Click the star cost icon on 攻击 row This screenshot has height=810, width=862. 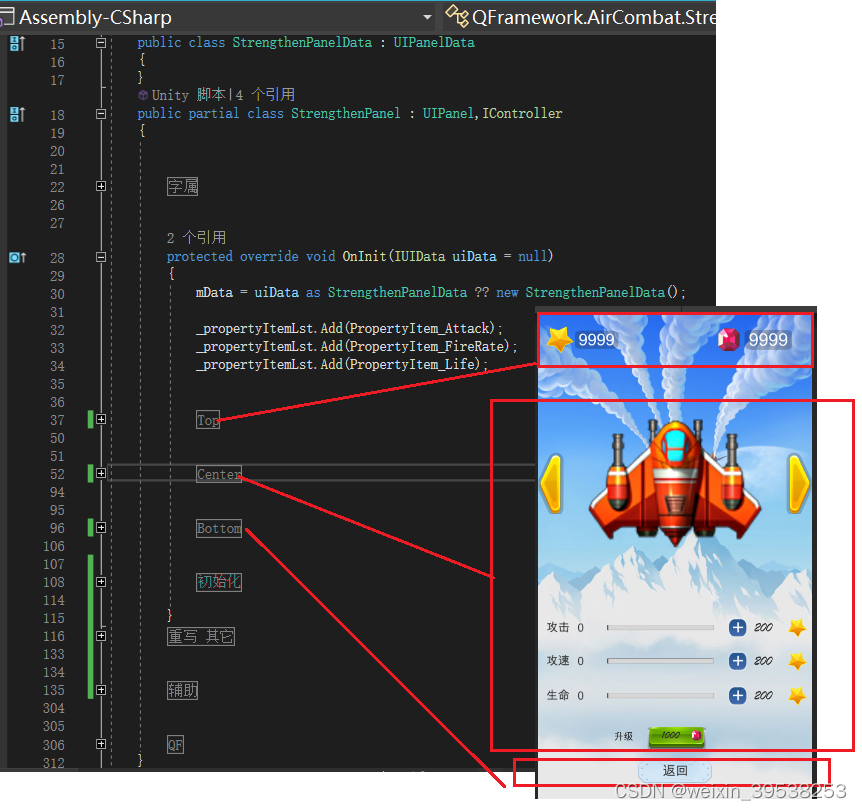[x=797, y=627]
